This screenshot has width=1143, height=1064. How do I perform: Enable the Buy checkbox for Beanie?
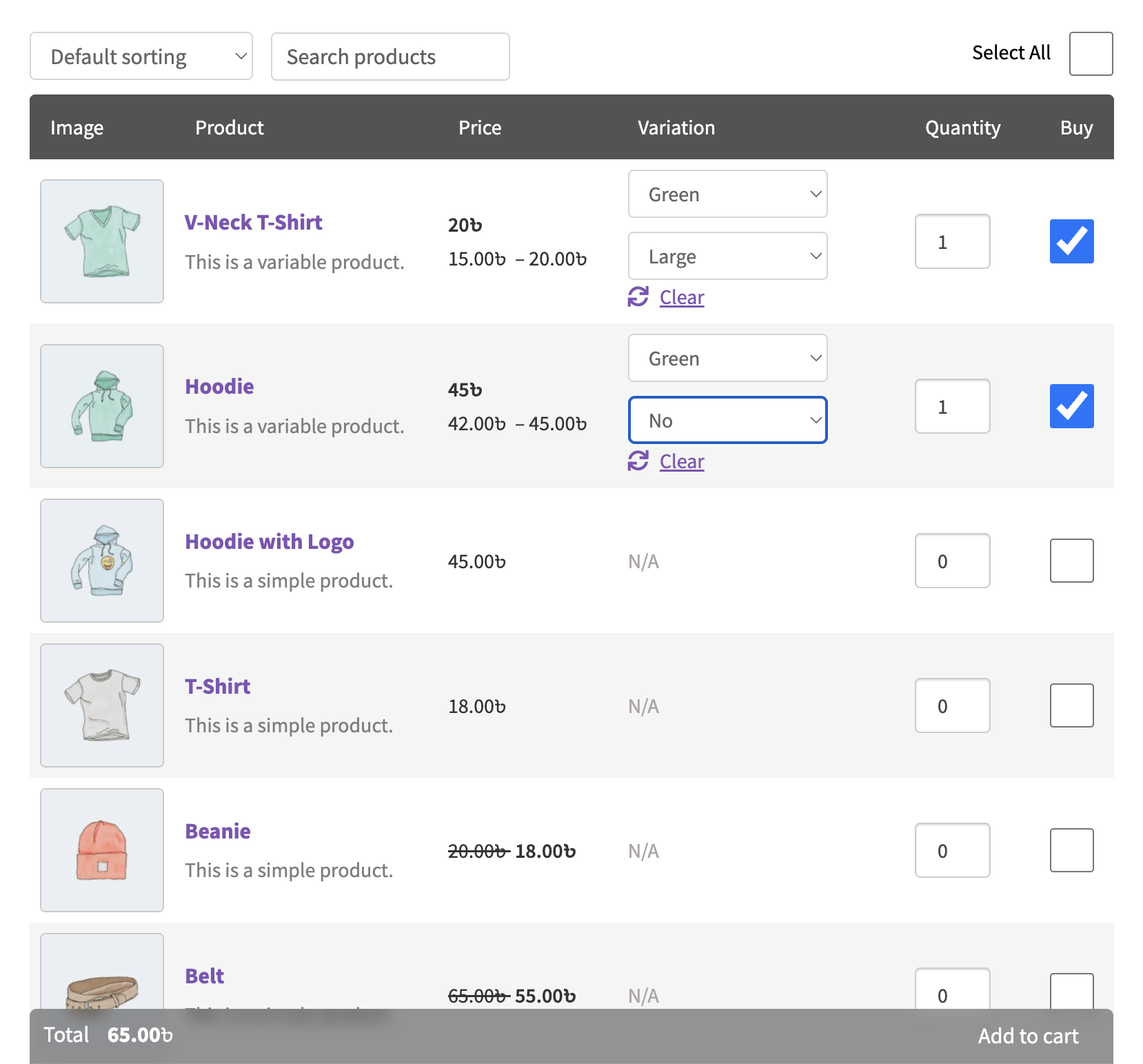[1071, 850]
